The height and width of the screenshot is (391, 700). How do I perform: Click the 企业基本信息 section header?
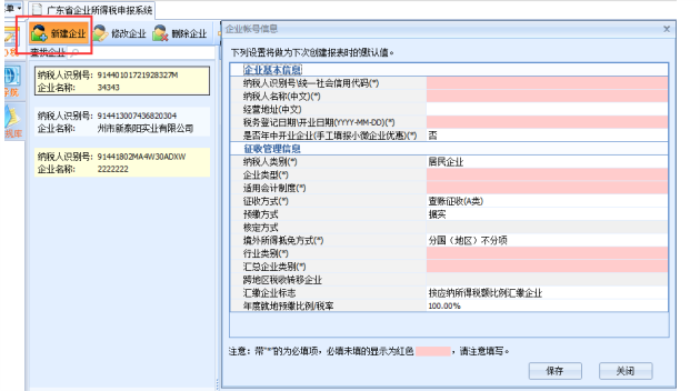(272, 70)
